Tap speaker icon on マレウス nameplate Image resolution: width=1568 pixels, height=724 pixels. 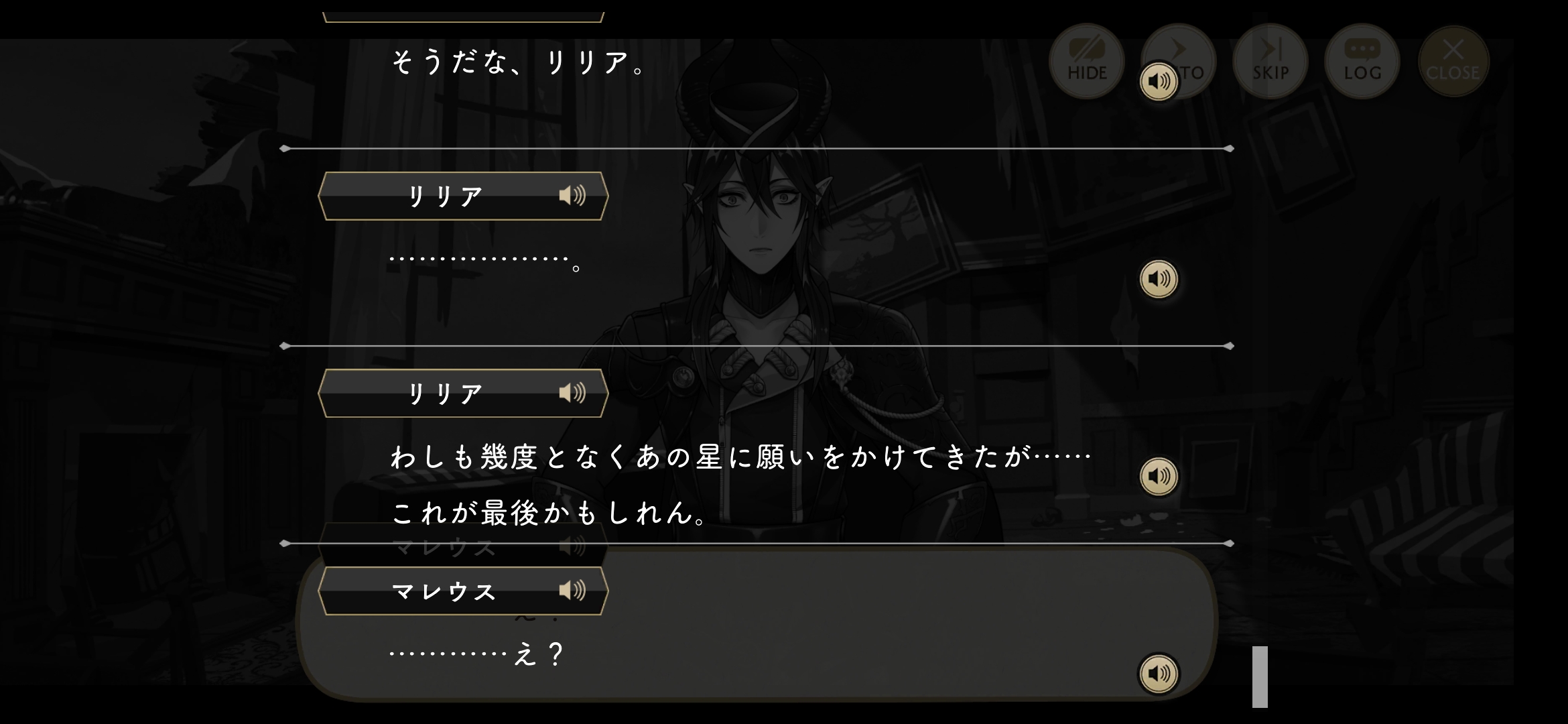point(572,591)
